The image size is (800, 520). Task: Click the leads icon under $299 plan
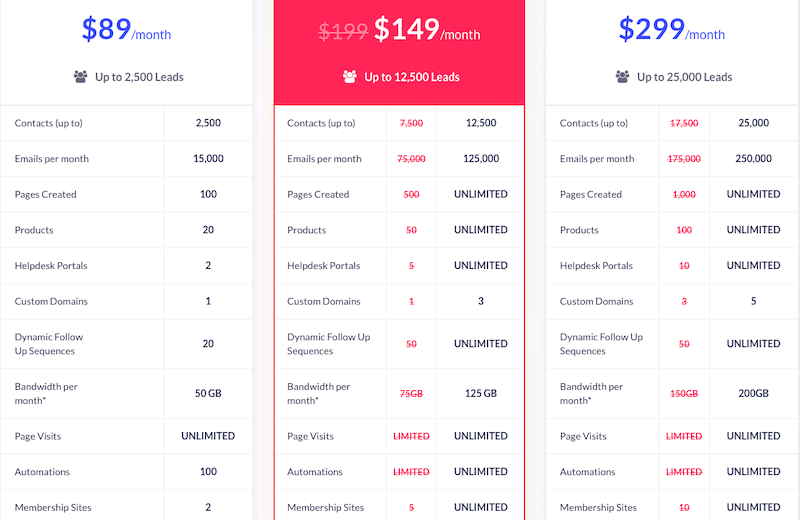[622, 77]
